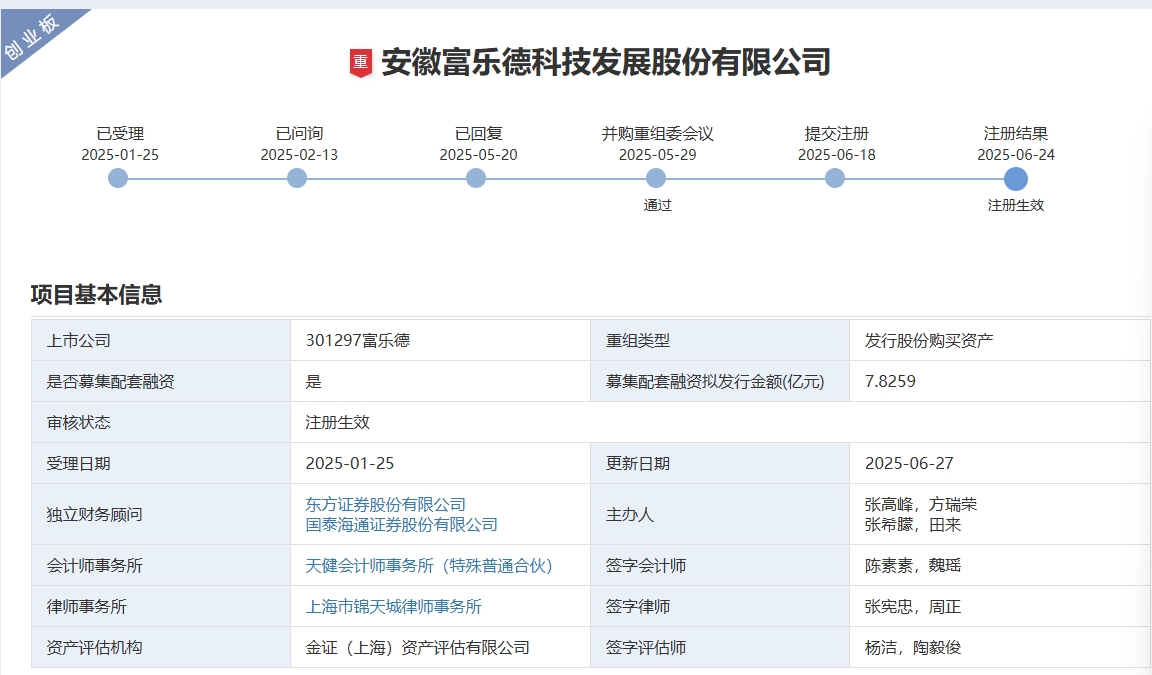Click the company title 安徽富乐德科技发展股份有限公司
This screenshot has height=675, width=1152.
tap(606, 62)
